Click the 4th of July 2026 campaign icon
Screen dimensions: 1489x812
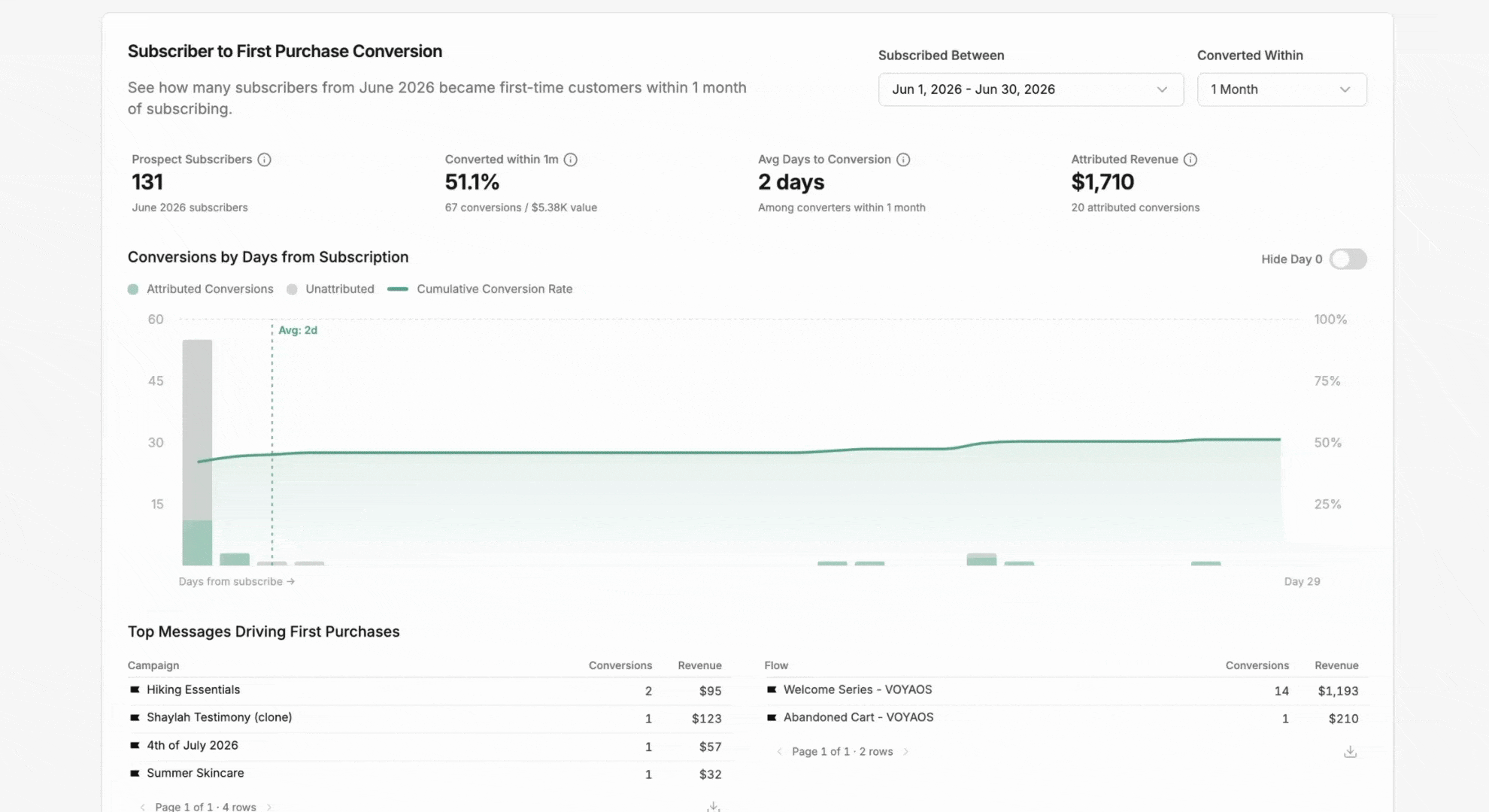click(135, 745)
